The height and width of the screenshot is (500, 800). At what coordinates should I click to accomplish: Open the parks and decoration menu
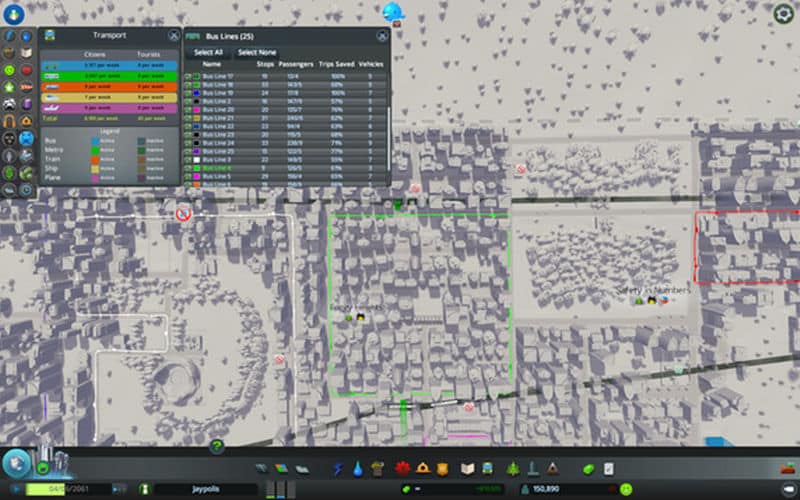(x=513, y=468)
